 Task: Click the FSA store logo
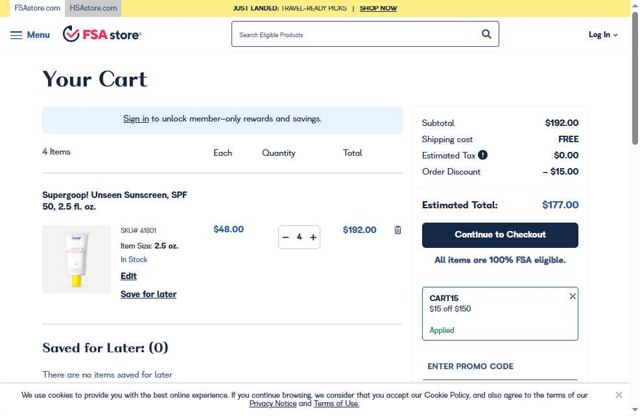pos(102,34)
